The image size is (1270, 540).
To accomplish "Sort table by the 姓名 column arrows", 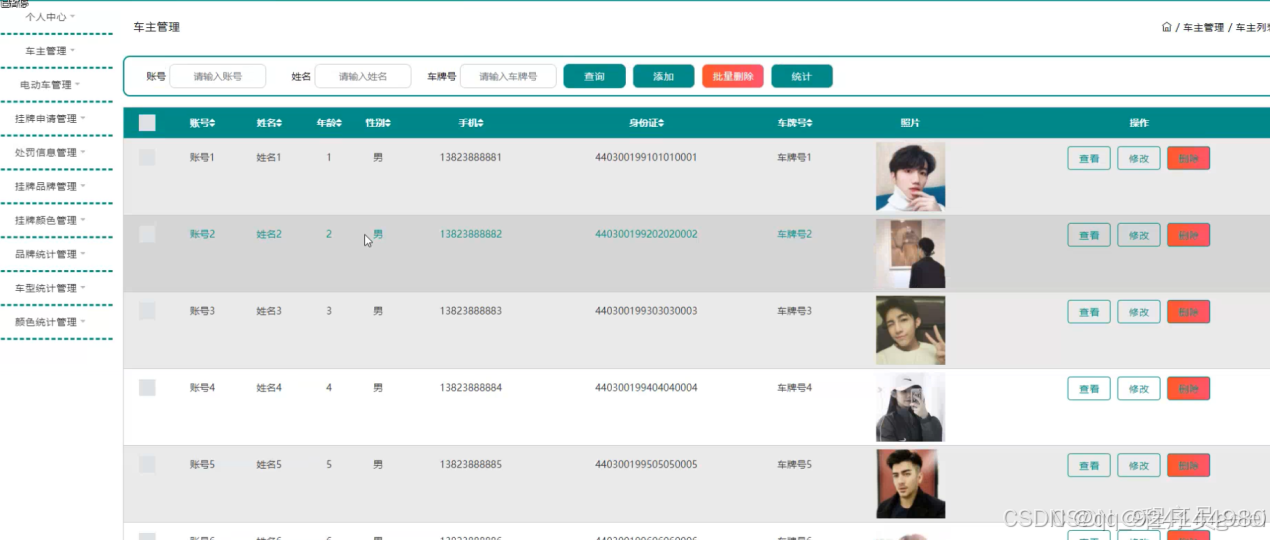I will (279, 123).
